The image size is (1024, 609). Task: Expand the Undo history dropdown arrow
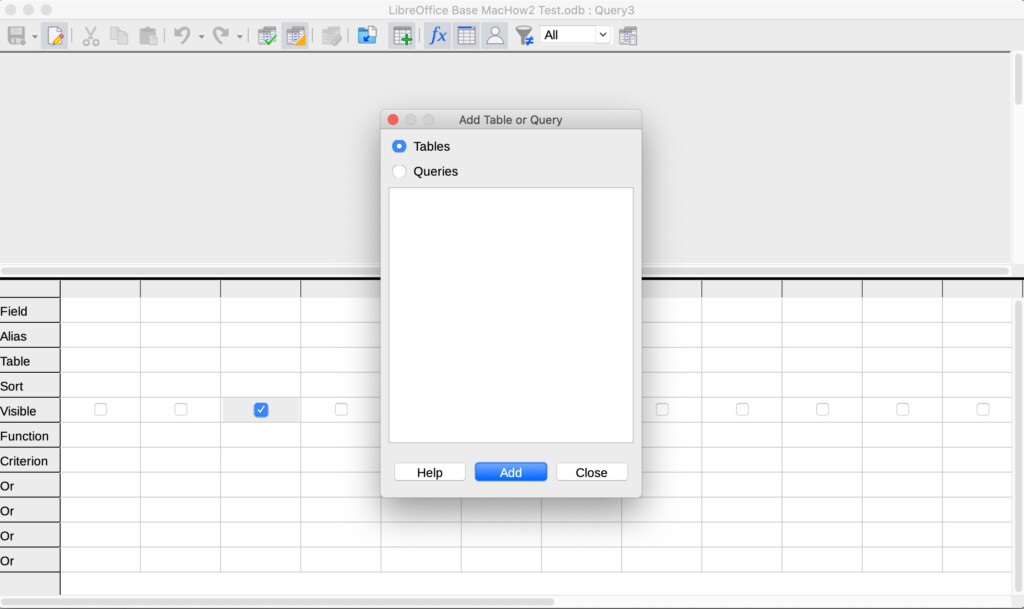[200, 37]
